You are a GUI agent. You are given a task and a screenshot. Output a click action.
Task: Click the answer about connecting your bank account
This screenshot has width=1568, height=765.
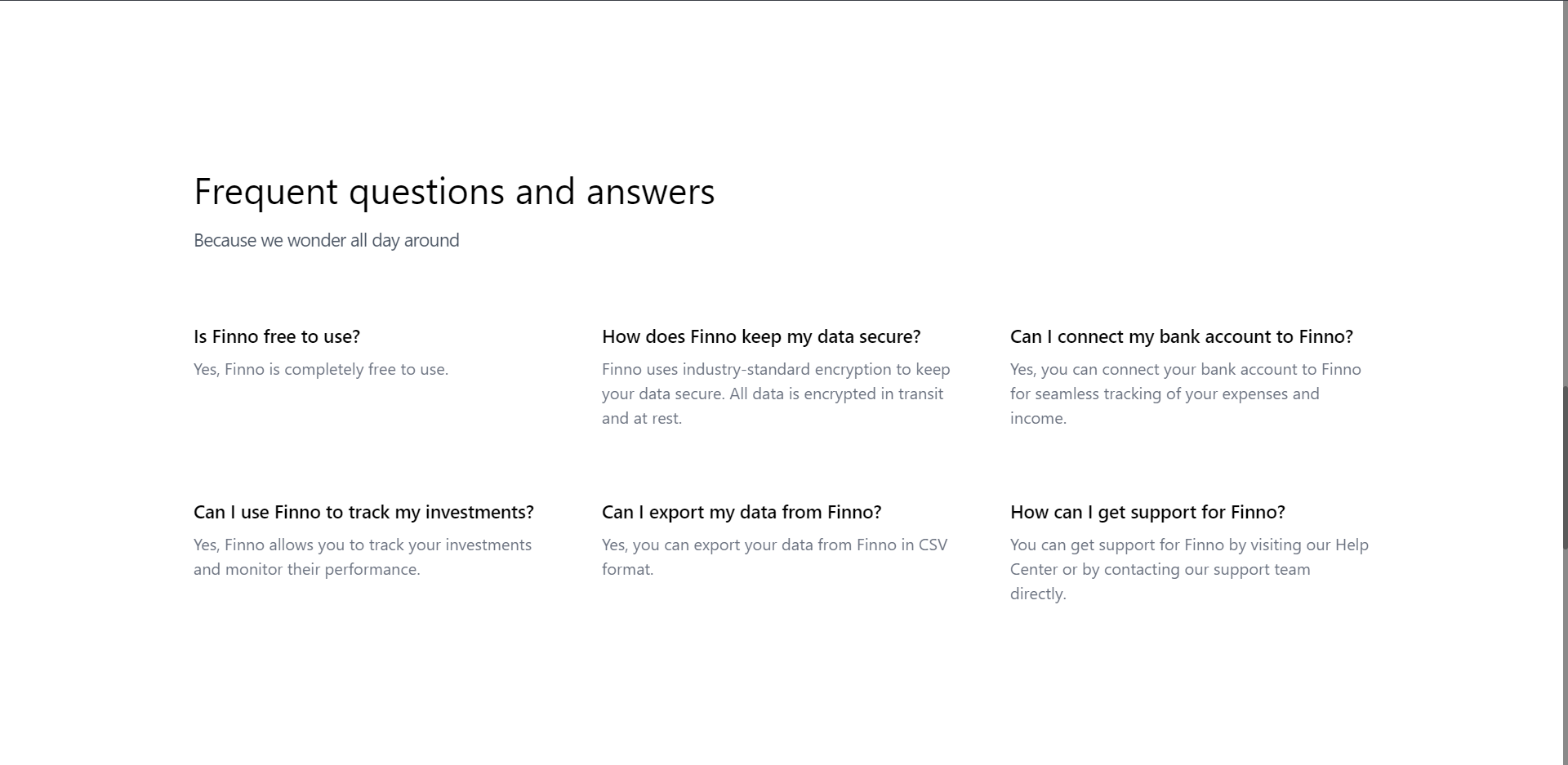click(x=1184, y=394)
